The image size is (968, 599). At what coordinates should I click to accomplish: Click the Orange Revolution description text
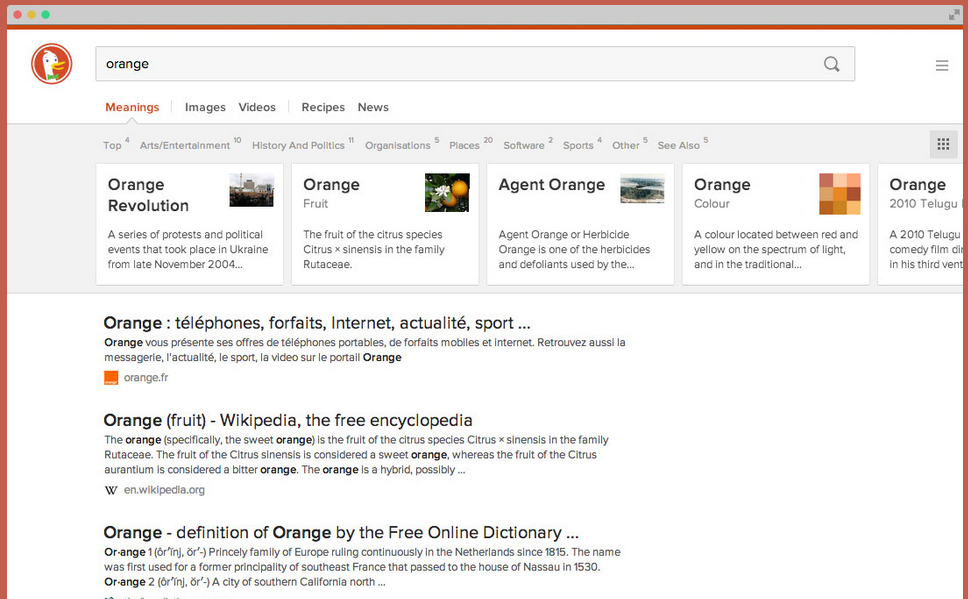pos(188,249)
